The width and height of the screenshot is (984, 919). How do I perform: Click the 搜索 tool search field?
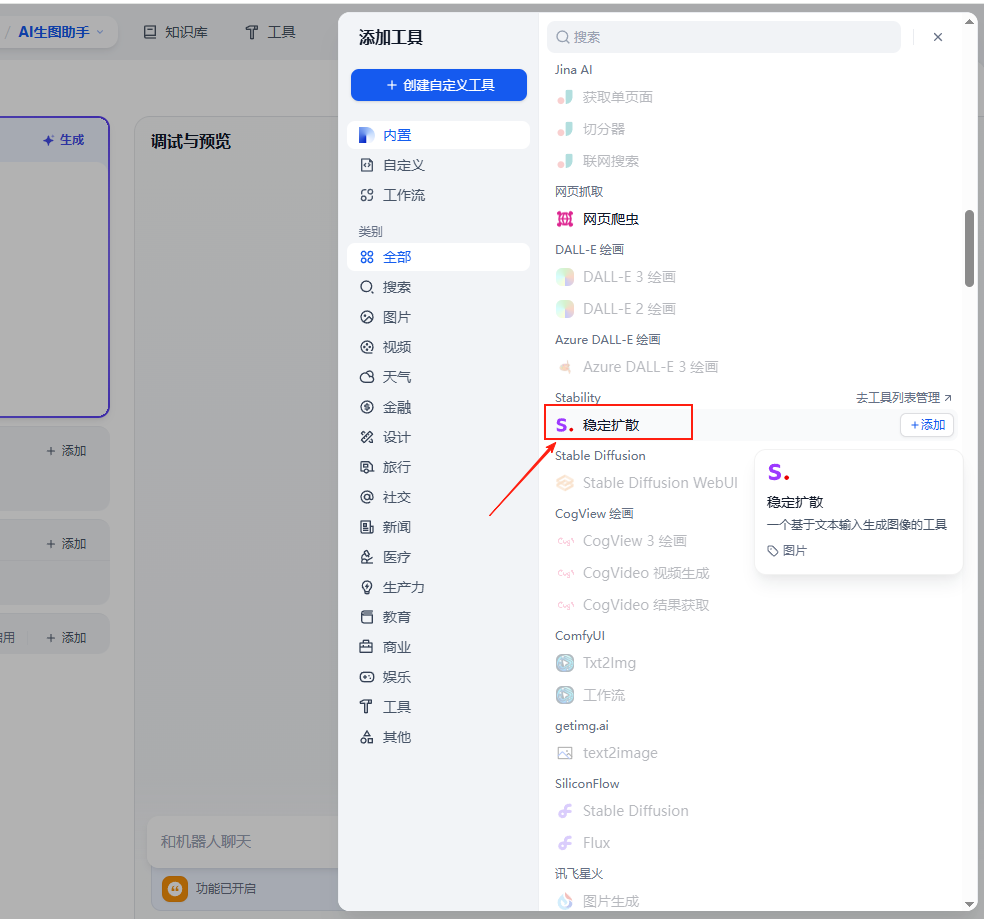point(730,37)
